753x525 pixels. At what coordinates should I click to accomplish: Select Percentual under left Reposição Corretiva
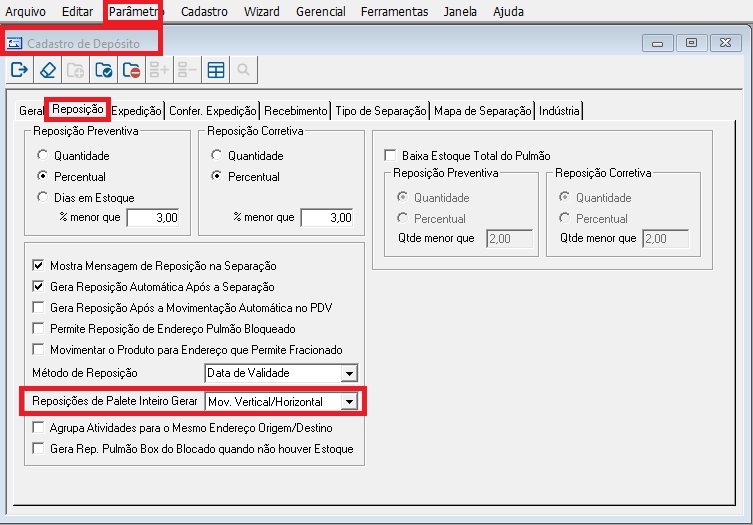click(217, 176)
